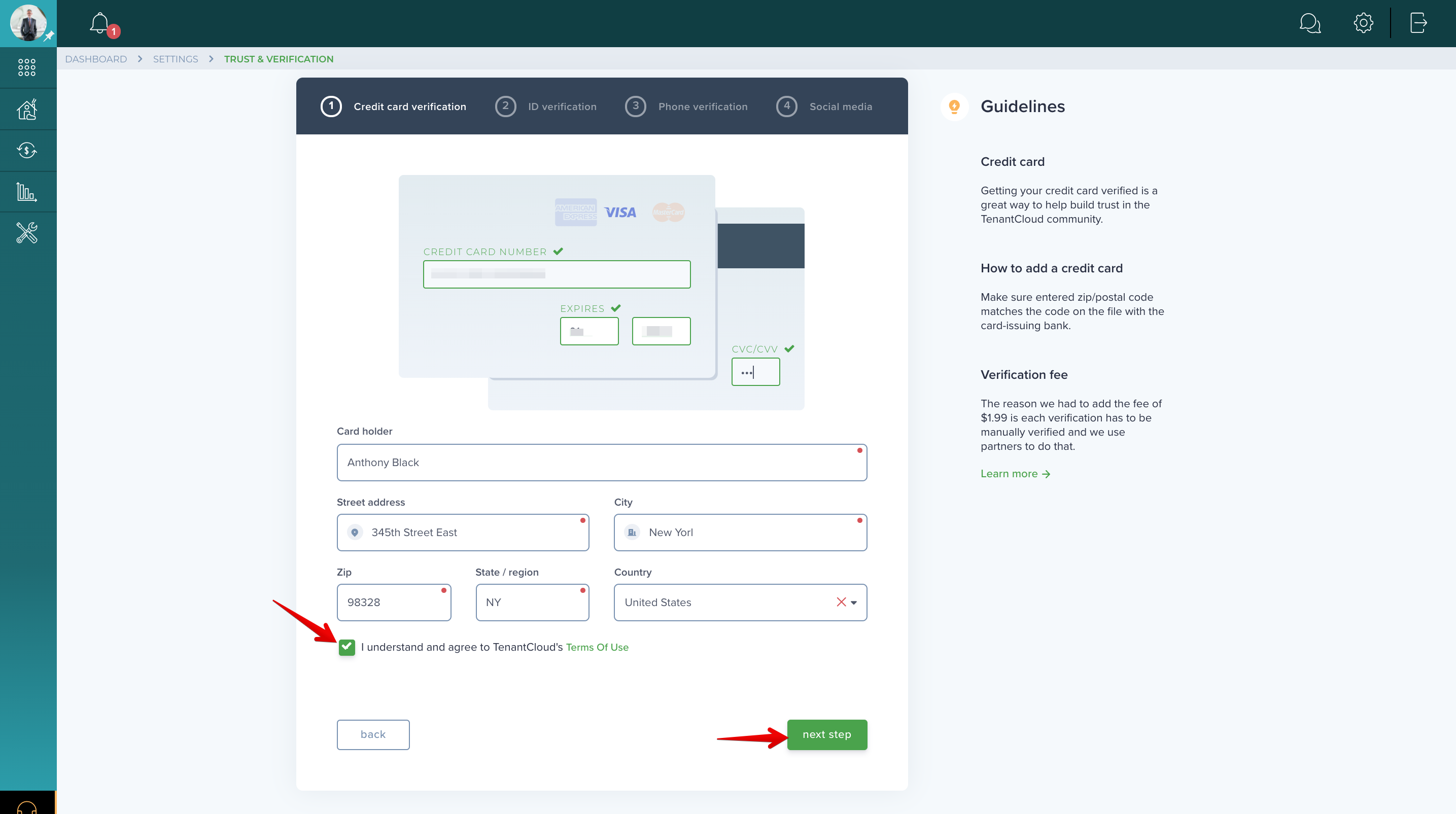Screen dimensions: 1456x814
Task: Click the American Express card logo
Action: [x=575, y=213]
